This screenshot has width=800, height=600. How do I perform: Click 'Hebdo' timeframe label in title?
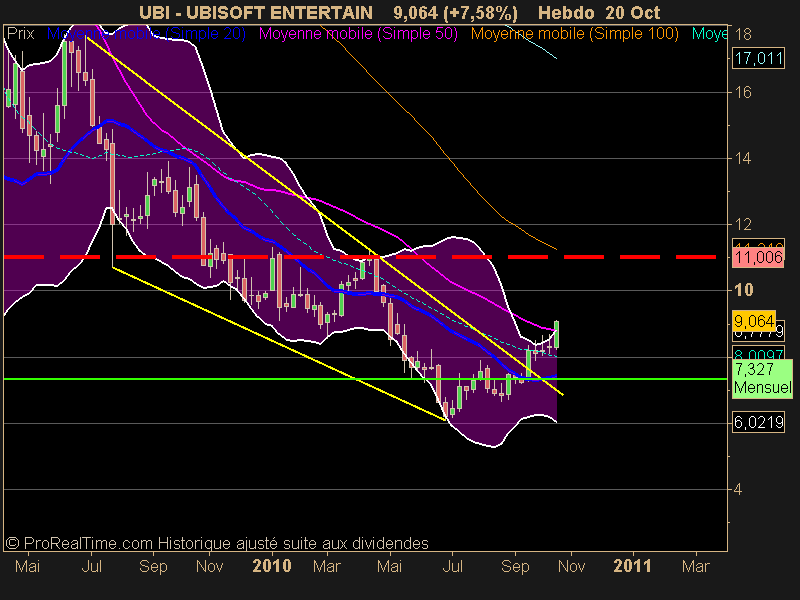[567, 13]
